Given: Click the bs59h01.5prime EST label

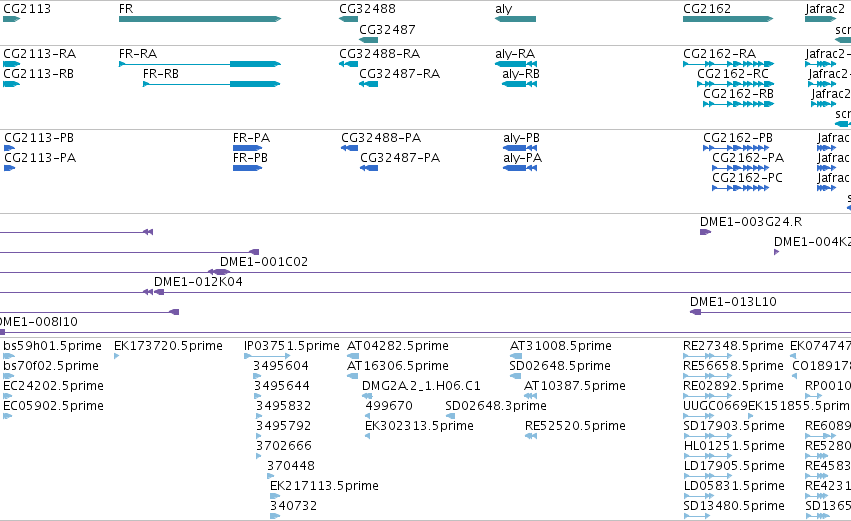Looking at the screenshot, I should (x=52, y=346).
